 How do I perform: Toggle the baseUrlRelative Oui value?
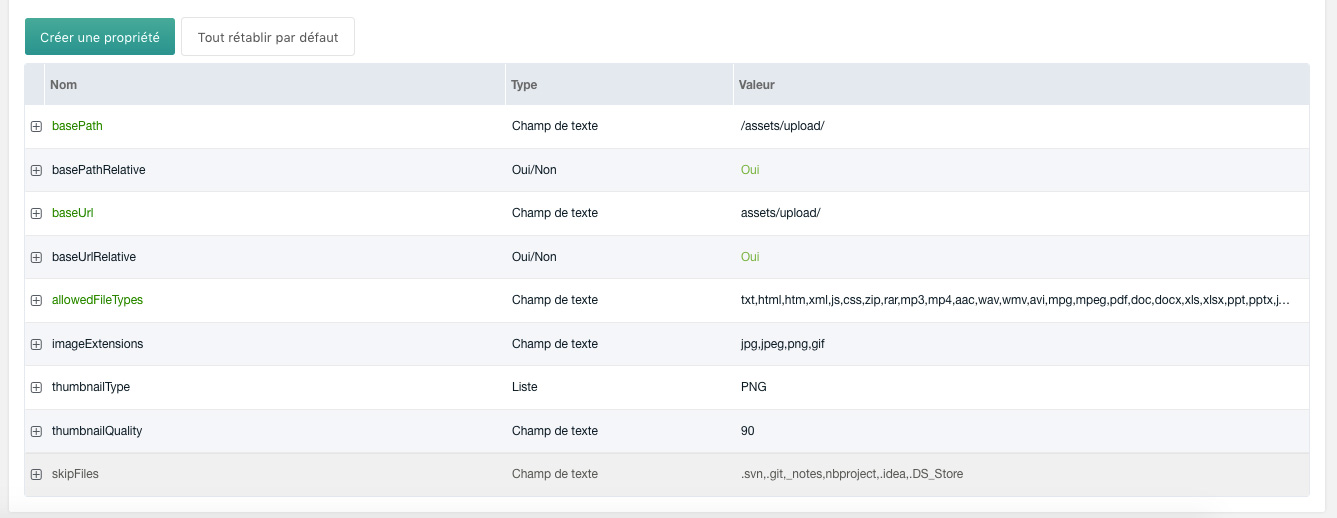[x=750, y=257]
